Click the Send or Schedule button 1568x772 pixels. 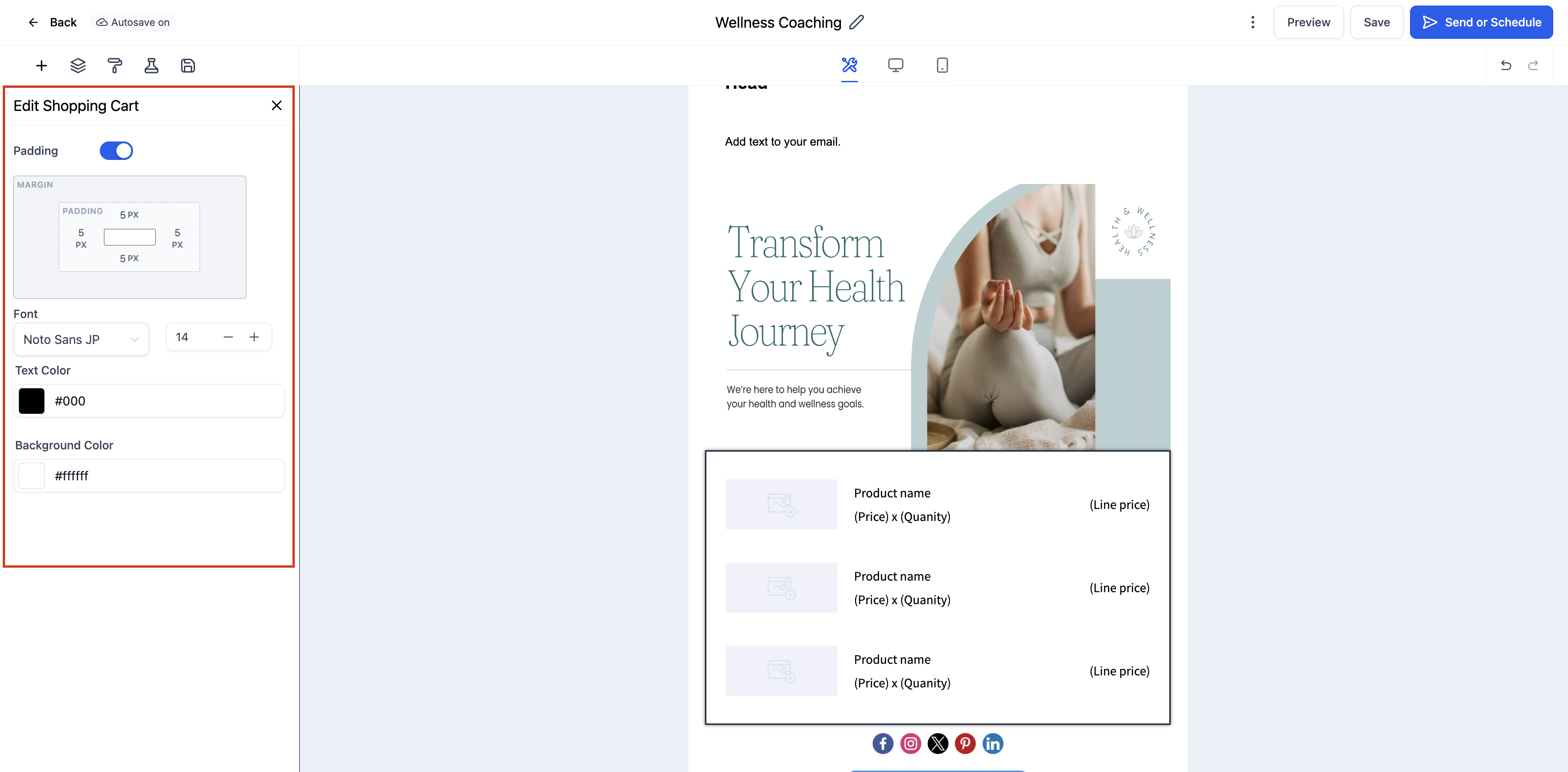pyautogui.click(x=1481, y=23)
